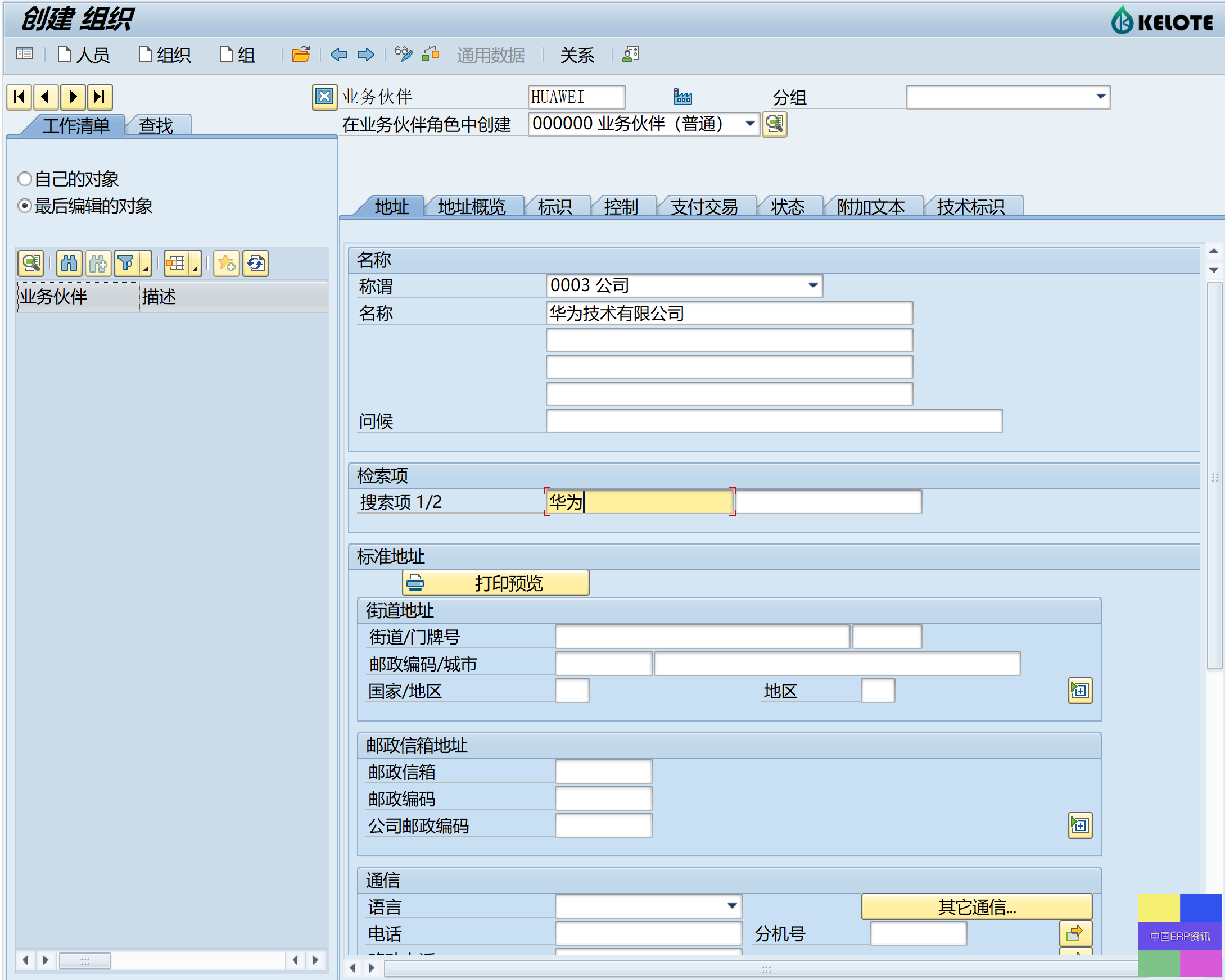Image resolution: width=1225 pixels, height=980 pixels.
Task: Click the 描述 column header in worklist
Action: pos(233,296)
